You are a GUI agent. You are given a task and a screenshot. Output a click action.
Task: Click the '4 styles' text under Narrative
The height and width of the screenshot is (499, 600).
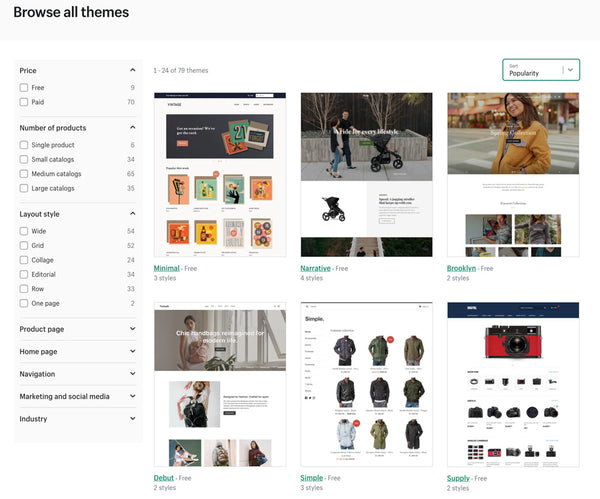point(311,278)
